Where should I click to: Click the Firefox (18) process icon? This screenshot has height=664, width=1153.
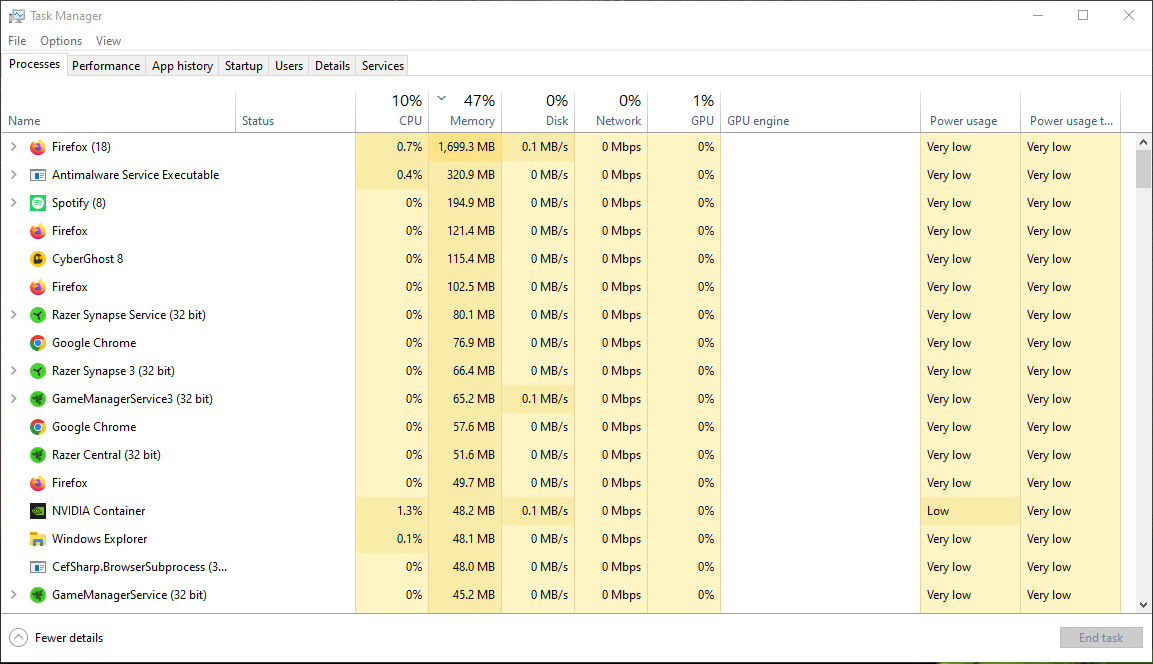click(38, 147)
